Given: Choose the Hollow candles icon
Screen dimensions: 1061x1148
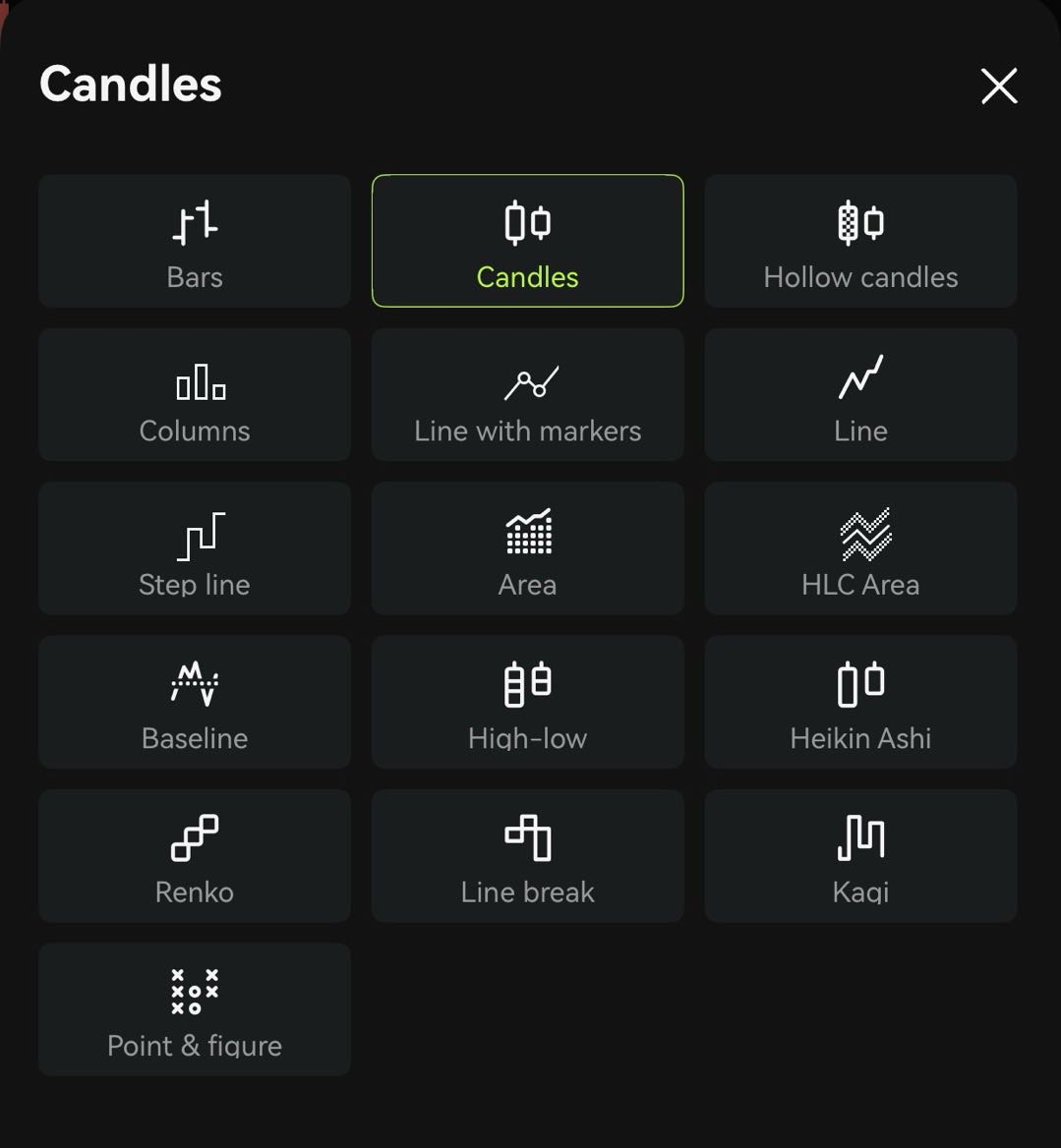Looking at the screenshot, I should (860, 222).
